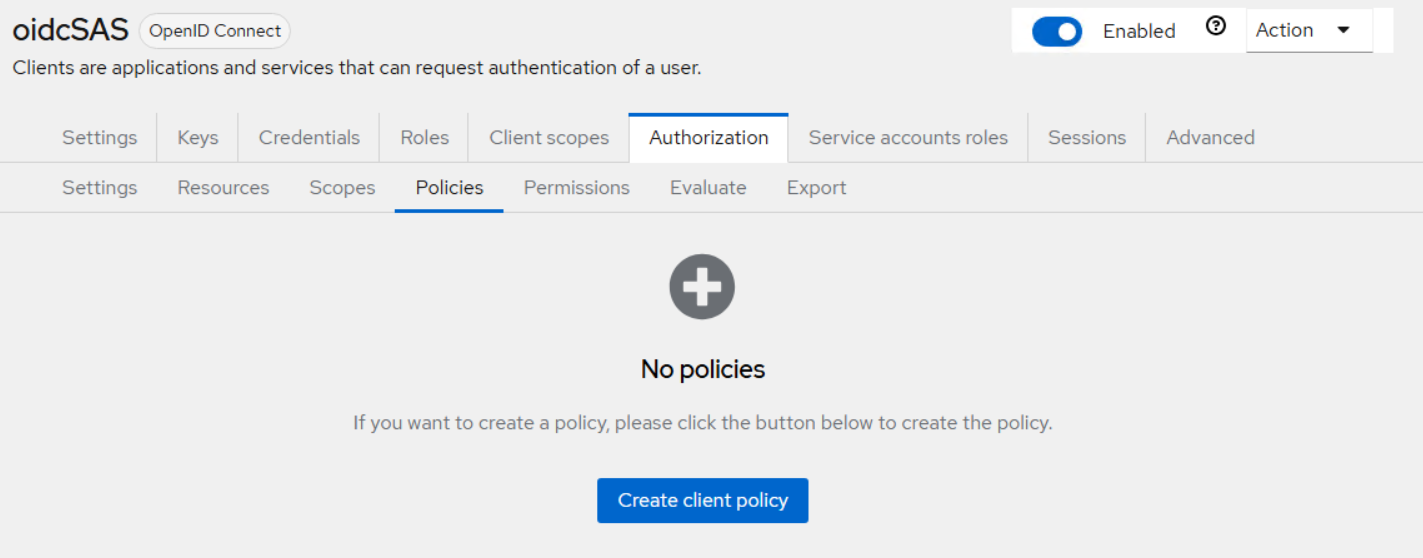Click the large plus circle icon
The height and width of the screenshot is (558, 1423).
click(702, 287)
